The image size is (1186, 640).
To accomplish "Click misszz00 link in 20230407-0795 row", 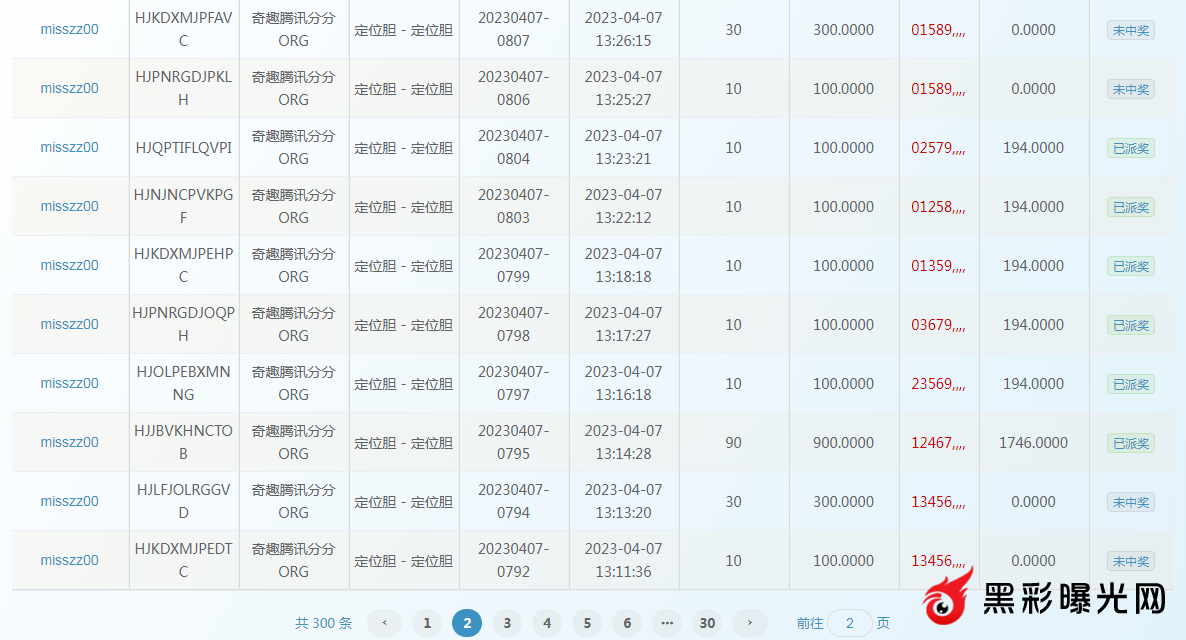I will tap(70, 443).
